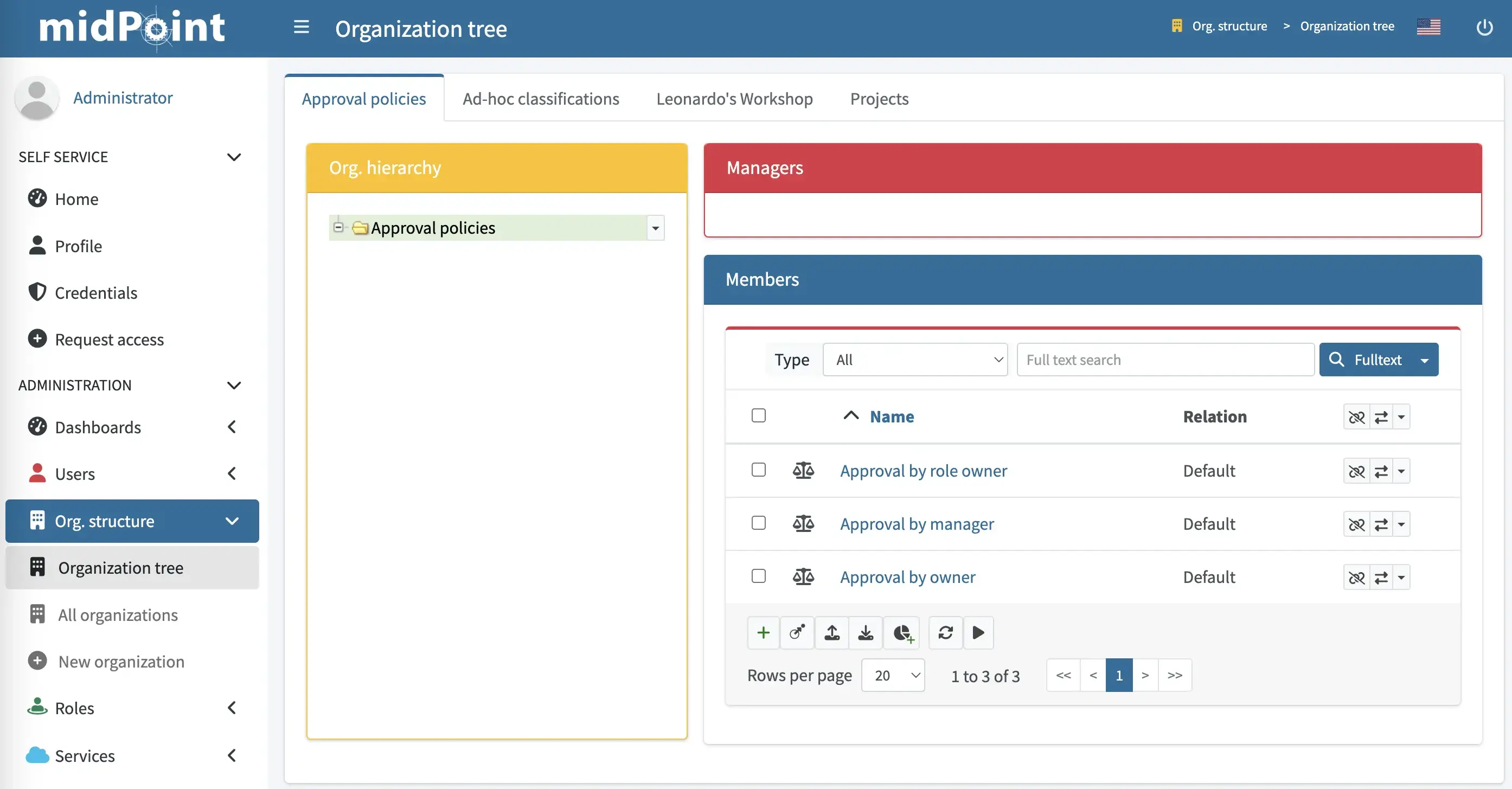
Task: Open the Type dropdown showing All
Action: coord(915,360)
